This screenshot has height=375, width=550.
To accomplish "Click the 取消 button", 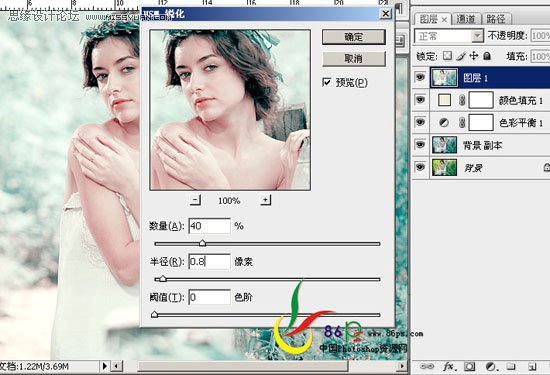I will click(354, 59).
